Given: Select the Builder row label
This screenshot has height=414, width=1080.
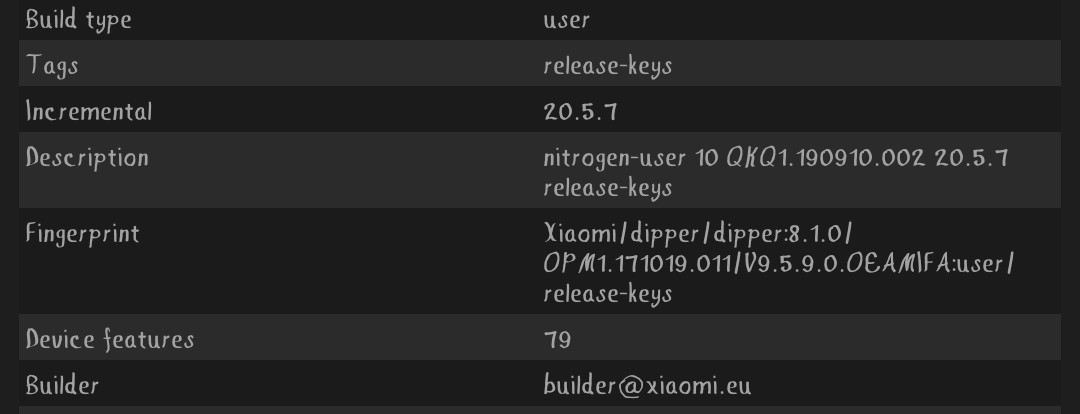Looking at the screenshot, I should (62, 384).
